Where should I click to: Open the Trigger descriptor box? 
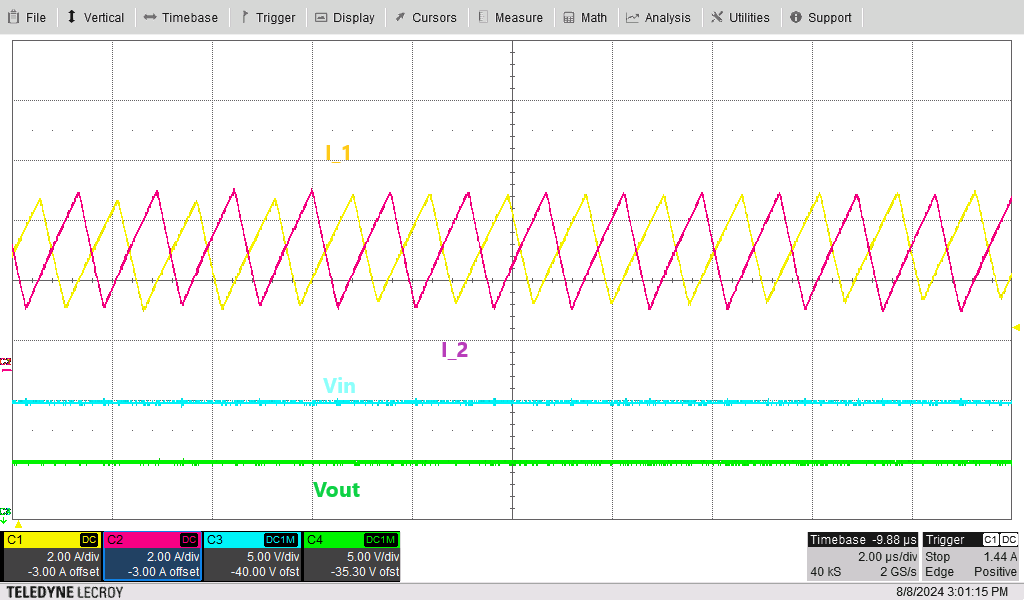970,556
